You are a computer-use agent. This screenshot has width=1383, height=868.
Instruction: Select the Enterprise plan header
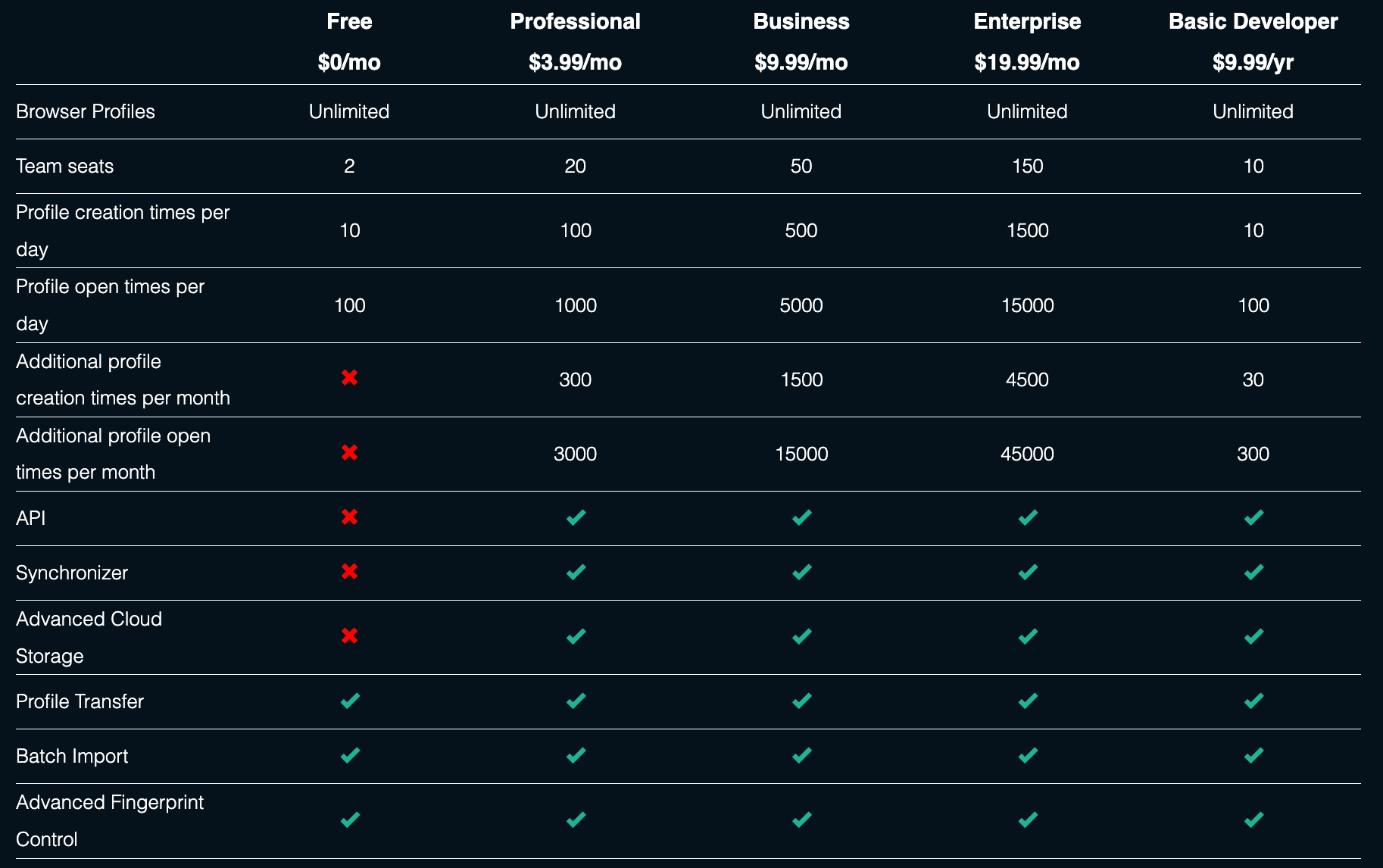(x=1027, y=21)
